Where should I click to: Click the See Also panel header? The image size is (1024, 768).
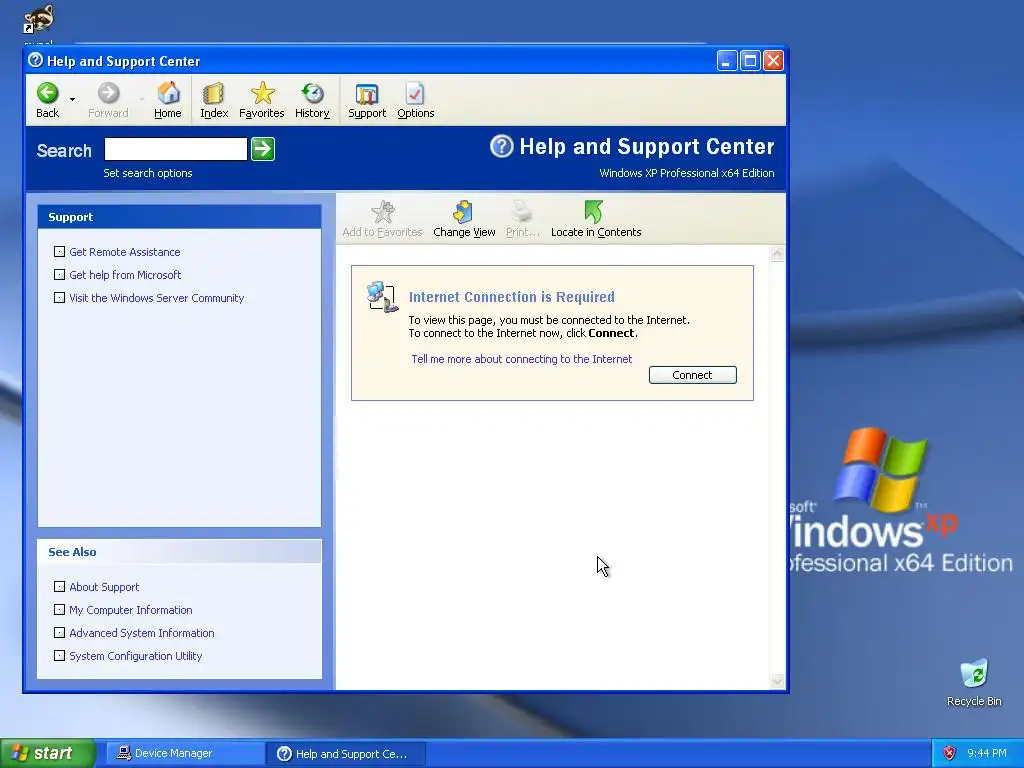coord(180,552)
